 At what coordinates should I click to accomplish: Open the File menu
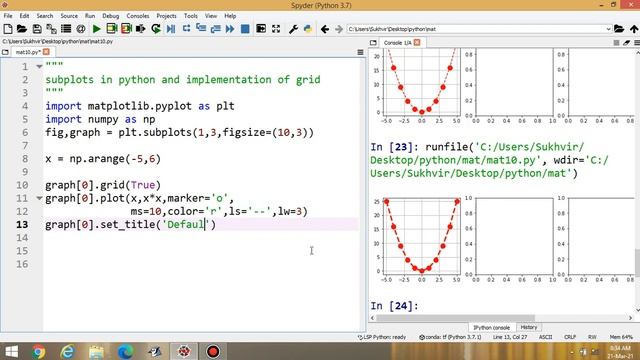[x=8, y=16]
